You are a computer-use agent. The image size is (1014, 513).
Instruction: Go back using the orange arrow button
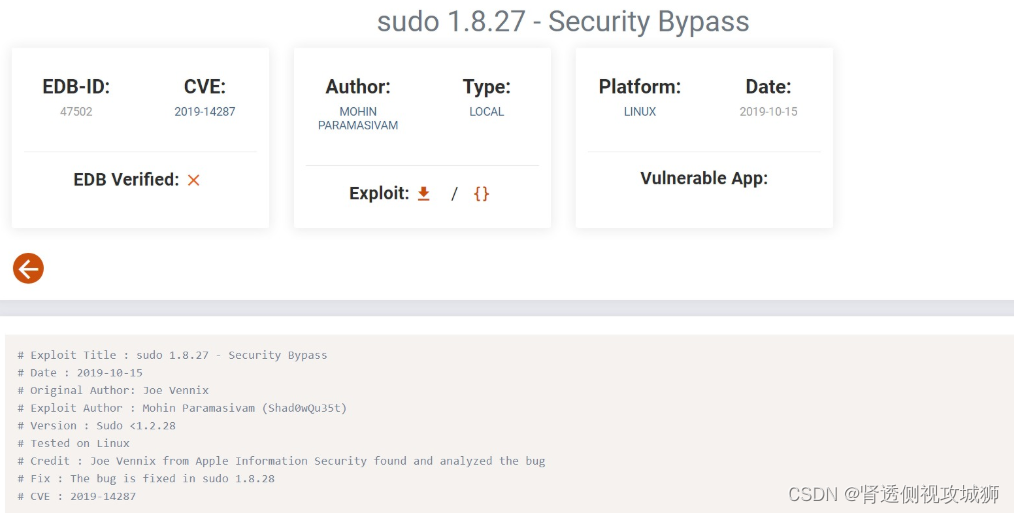coord(28,268)
